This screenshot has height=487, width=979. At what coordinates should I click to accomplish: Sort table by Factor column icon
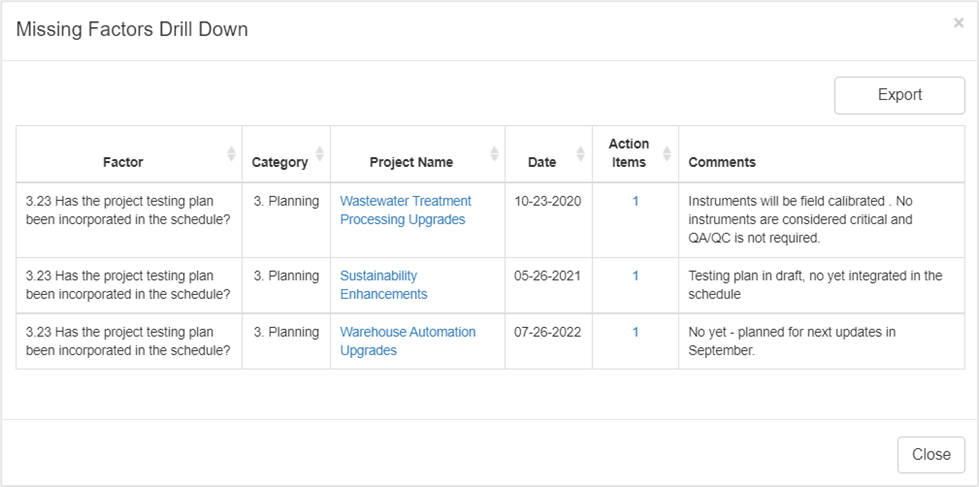(x=231, y=154)
